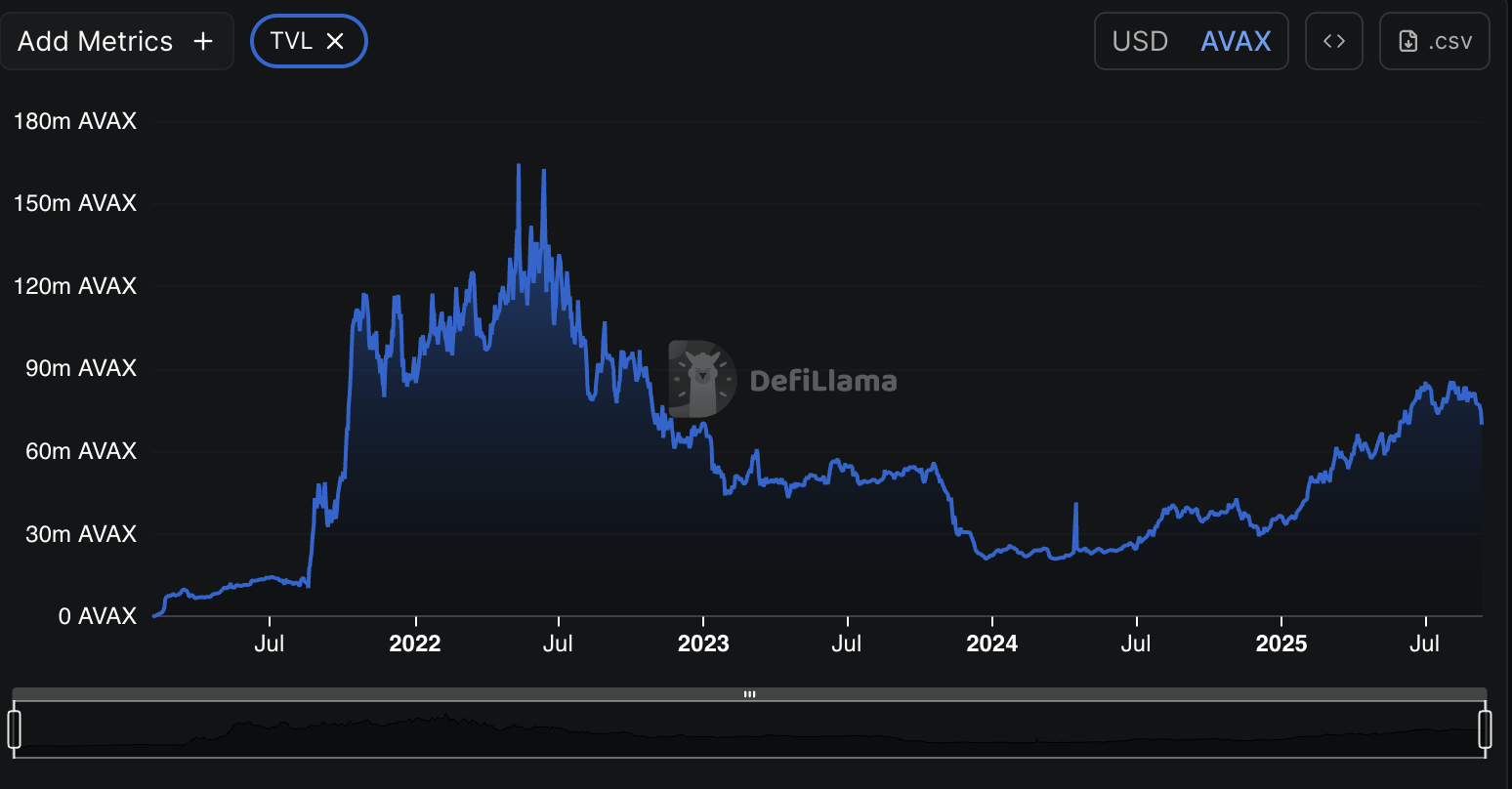The height and width of the screenshot is (789, 1512).
Task: Remove the TVL metric with its X icon
Action: pyautogui.click(x=335, y=41)
